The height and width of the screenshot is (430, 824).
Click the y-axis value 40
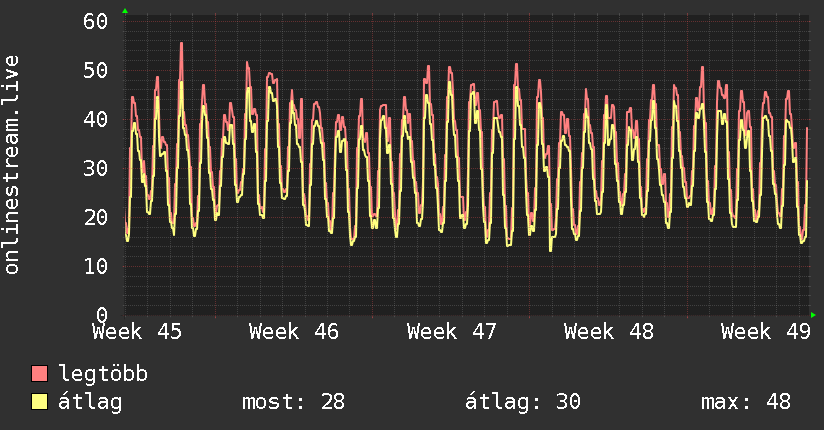pos(95,119)
